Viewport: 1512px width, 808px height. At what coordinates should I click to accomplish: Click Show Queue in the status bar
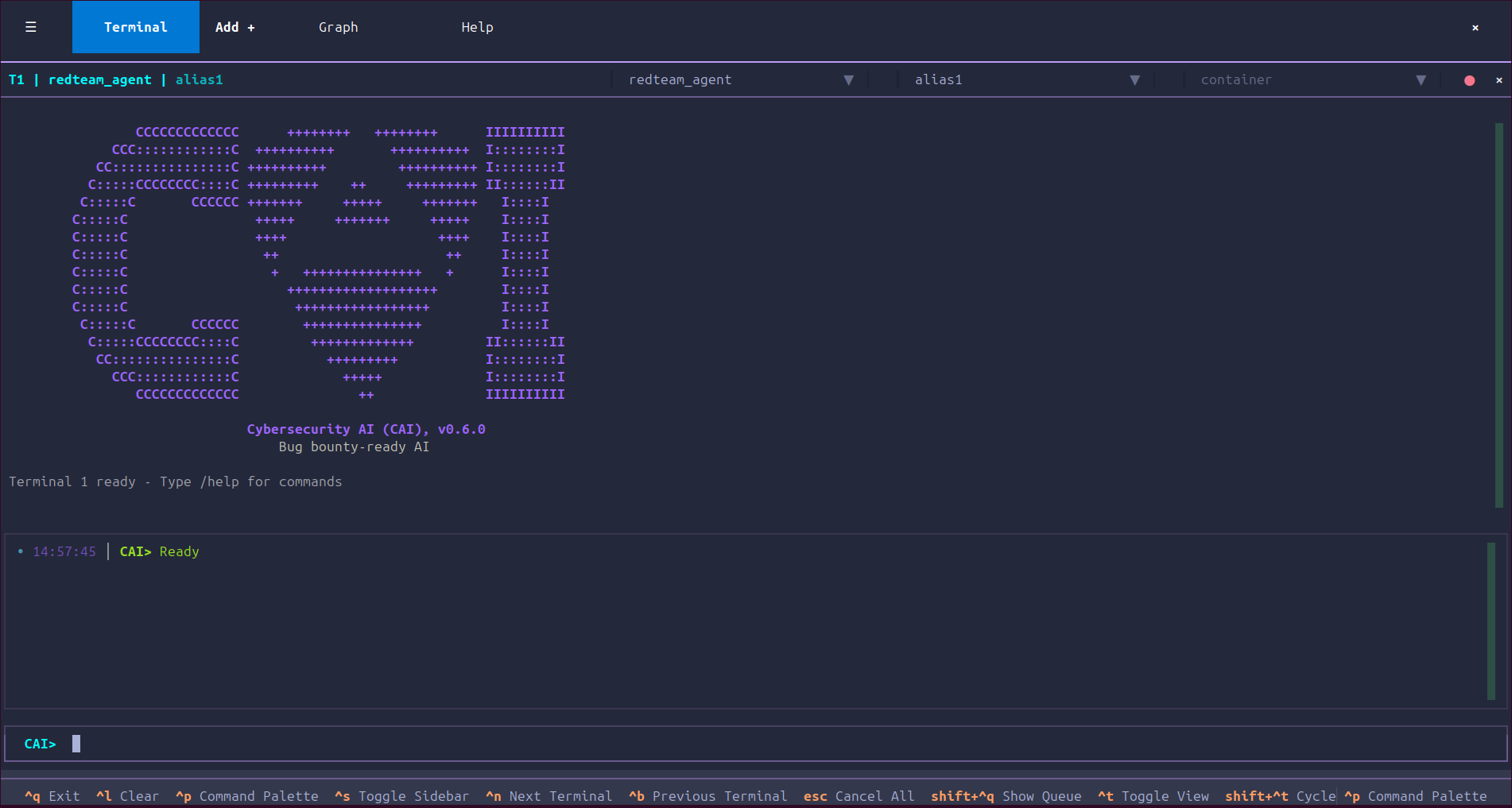pyautogui.click(x=1006, y=796)
